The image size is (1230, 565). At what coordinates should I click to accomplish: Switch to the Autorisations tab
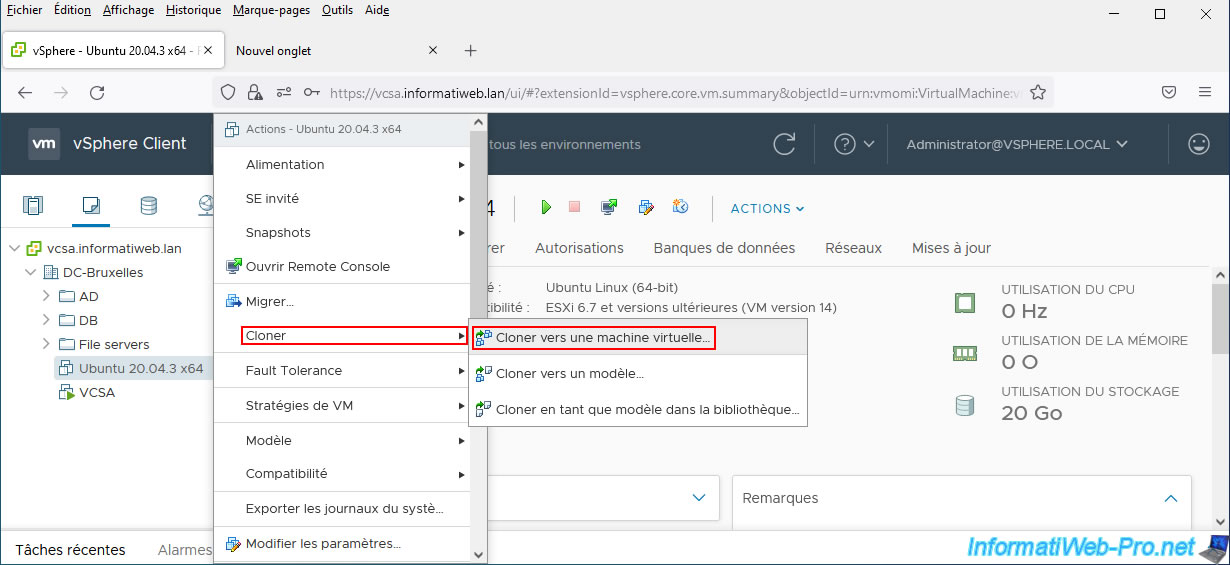click(x=579, y=248)
